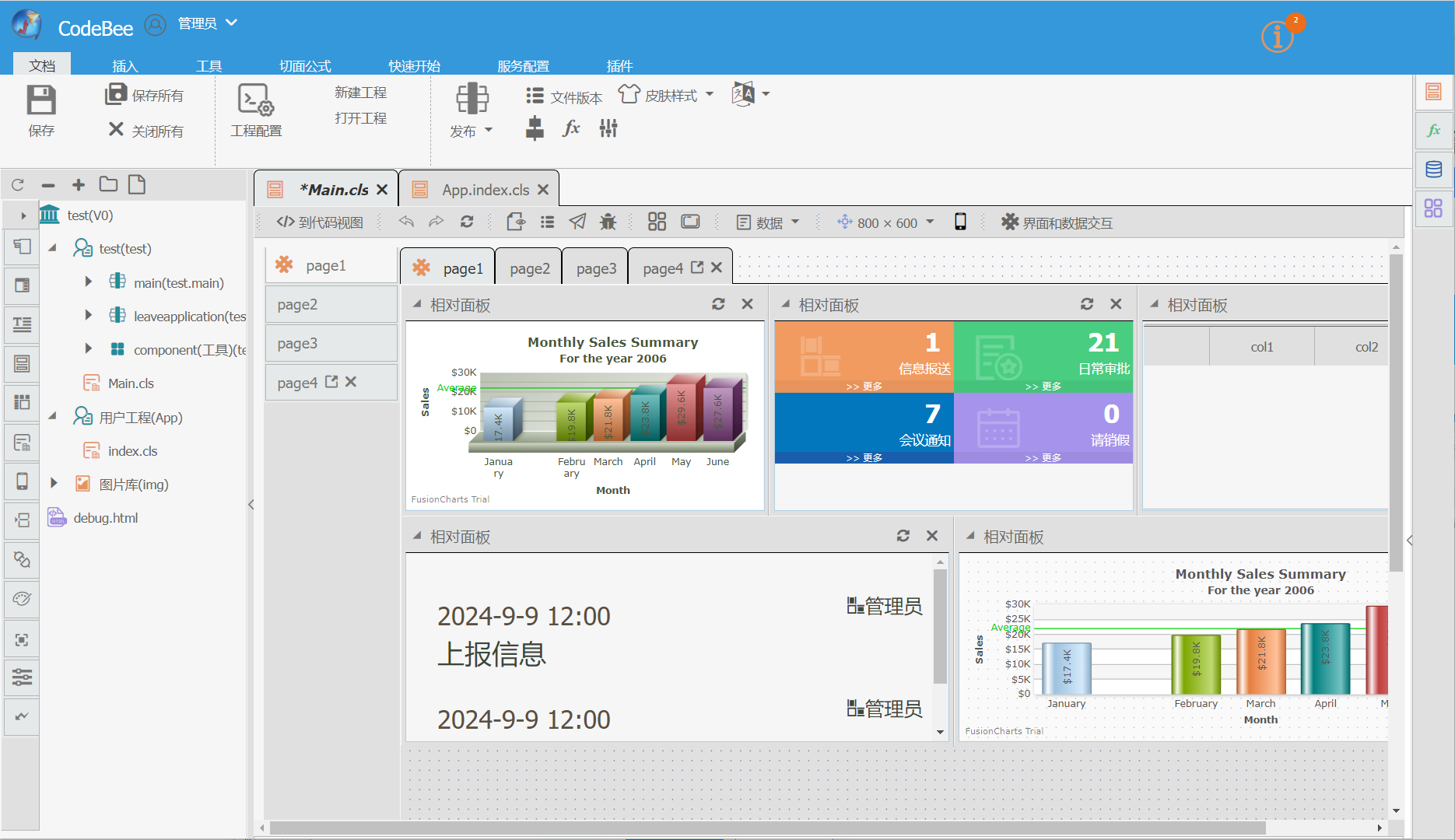Click the new file icon in tree toolbar
Screen dimensions: 1455x840
pyautogui.click(x=137, y=184)
